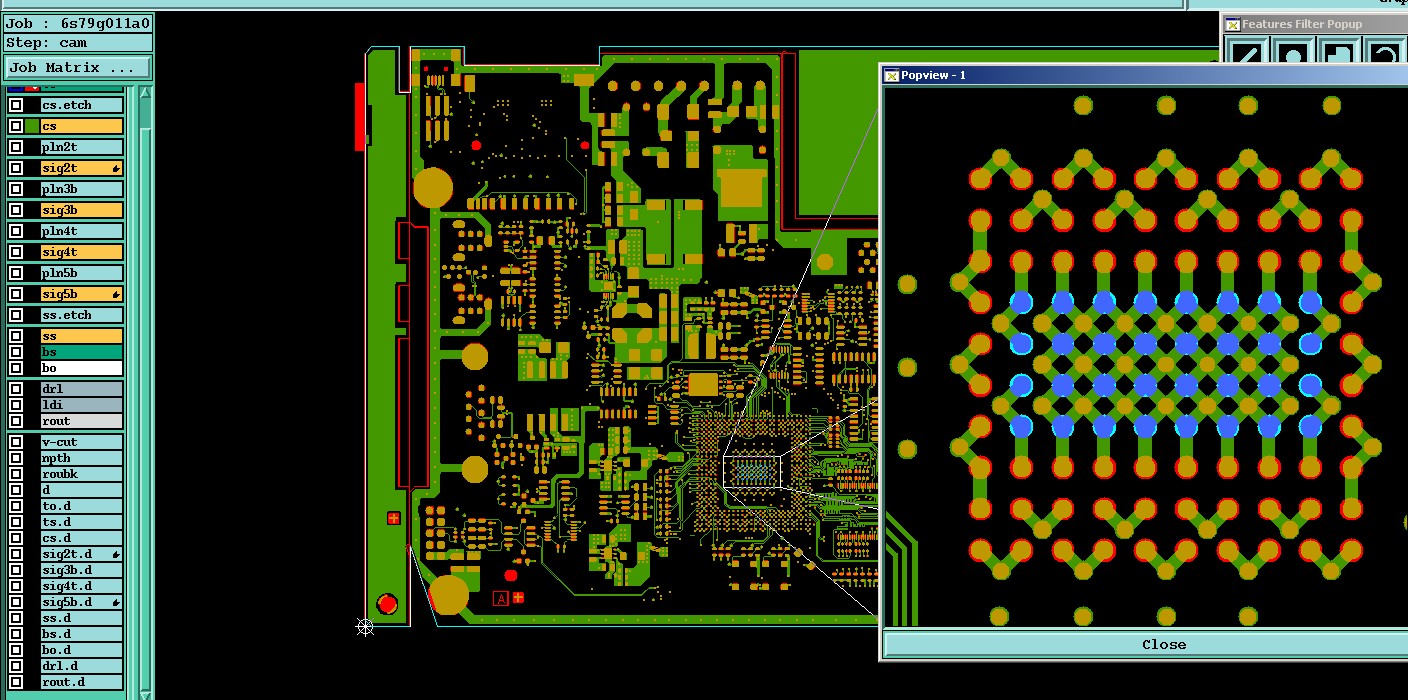Image resolution: width=1408 pixels, height=700 pixels.
Task: Select the pln5b layer name
Action: (82, 273)
